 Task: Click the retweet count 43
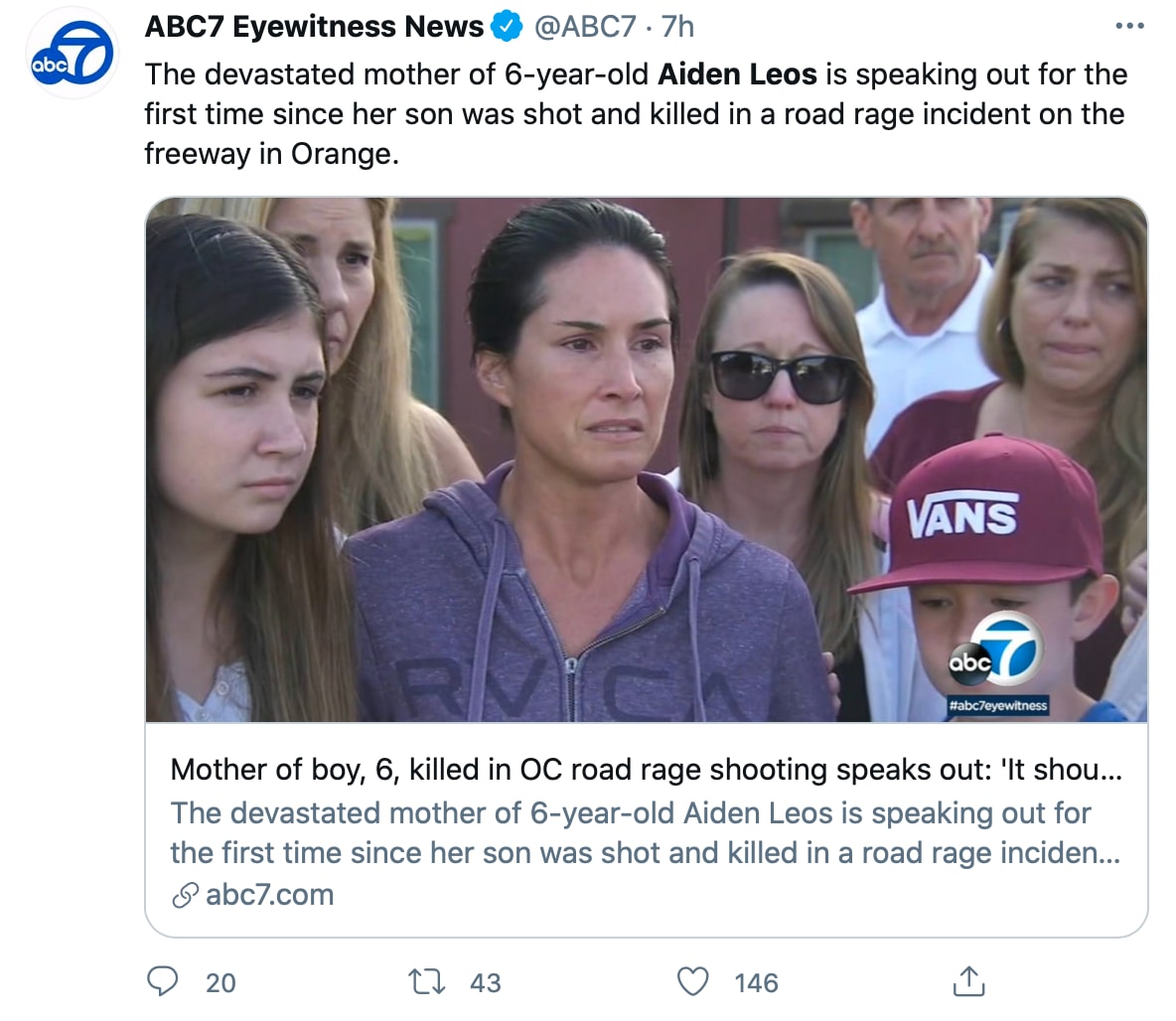pos(485,983)
